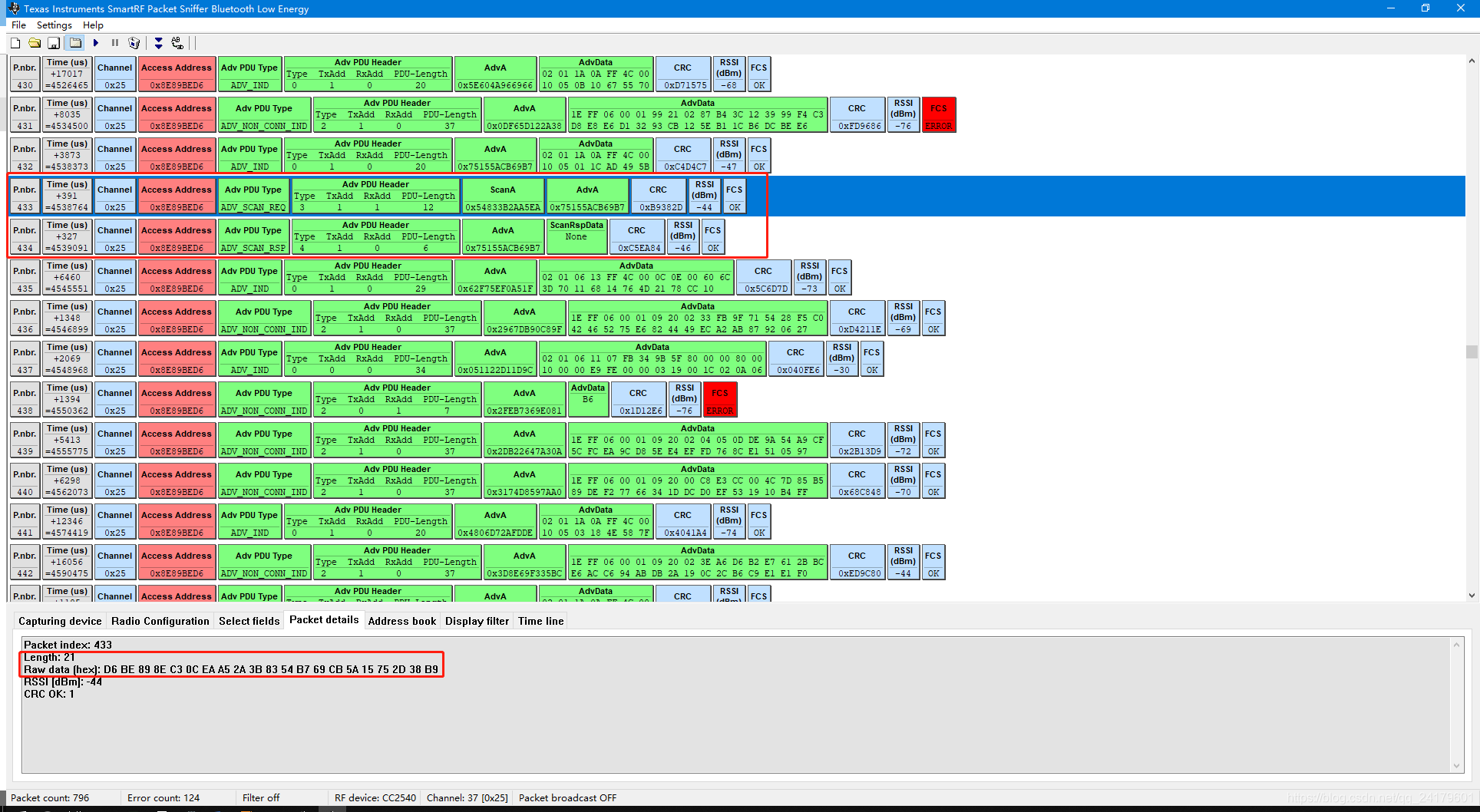Open the File menu

click(18, 25)
